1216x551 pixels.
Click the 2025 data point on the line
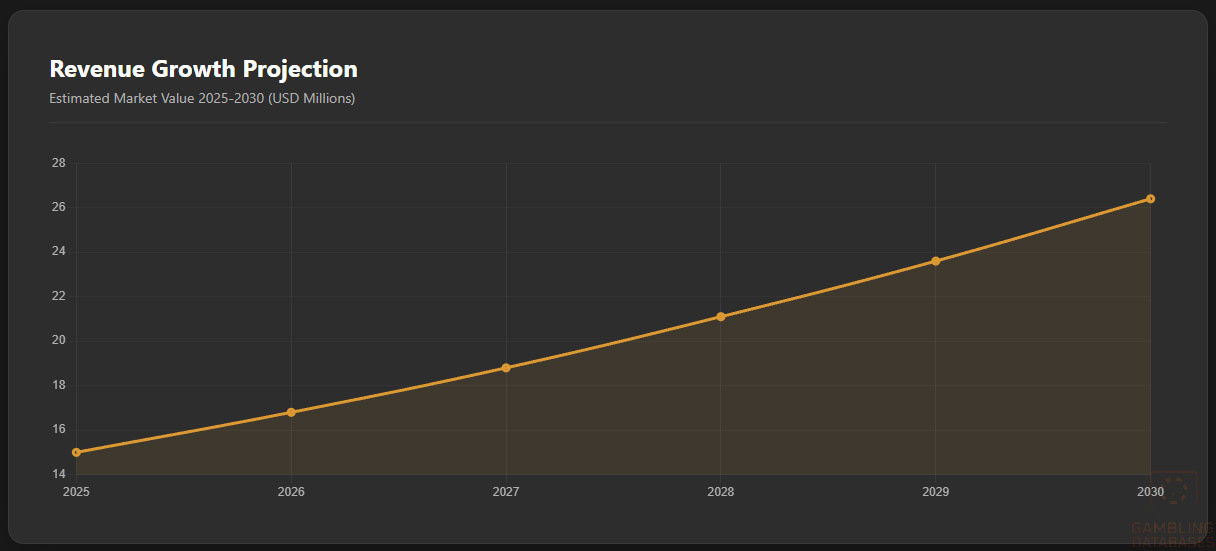77,452
